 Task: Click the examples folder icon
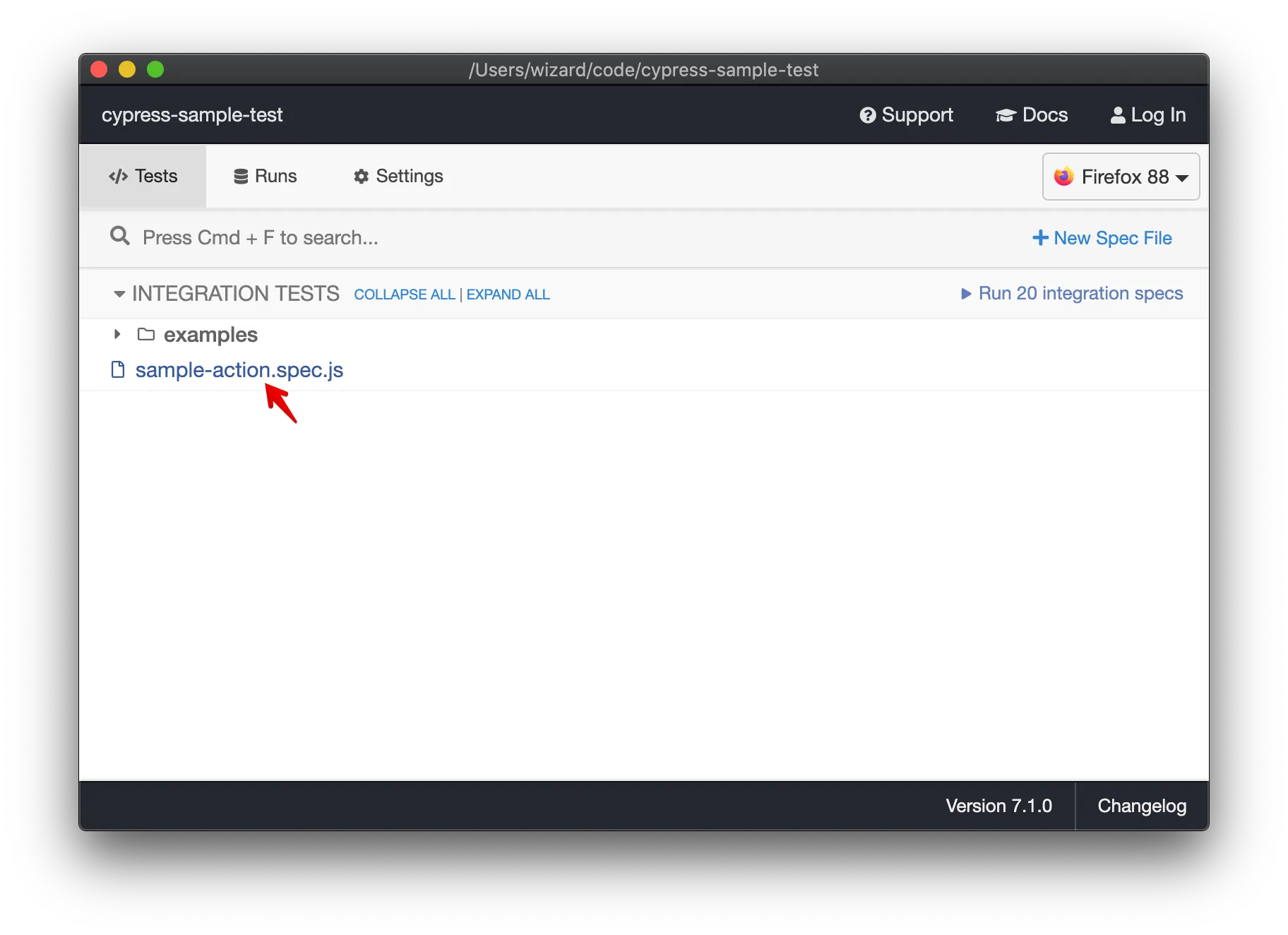click(146, 334)
